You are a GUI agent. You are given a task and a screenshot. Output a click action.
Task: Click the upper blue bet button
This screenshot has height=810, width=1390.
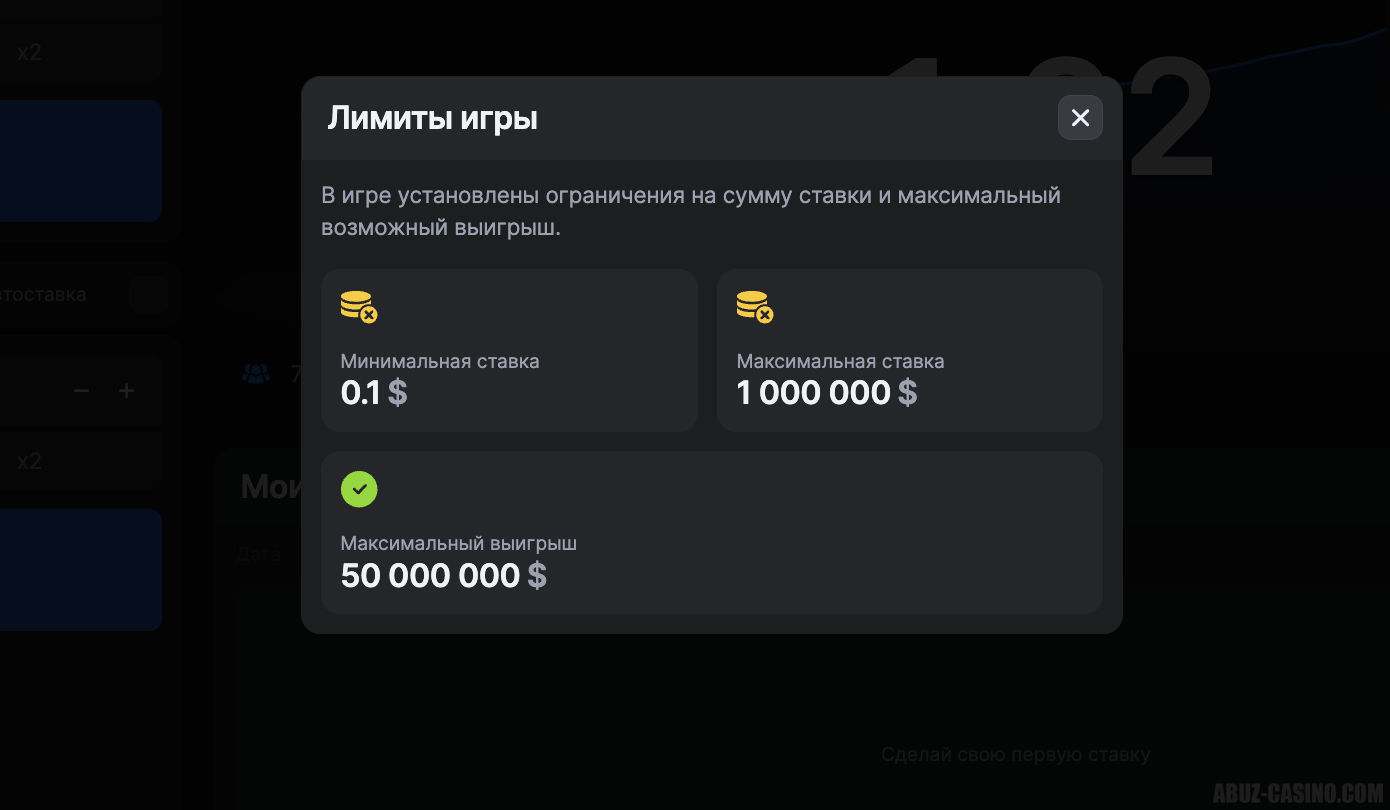click(80, 160)
